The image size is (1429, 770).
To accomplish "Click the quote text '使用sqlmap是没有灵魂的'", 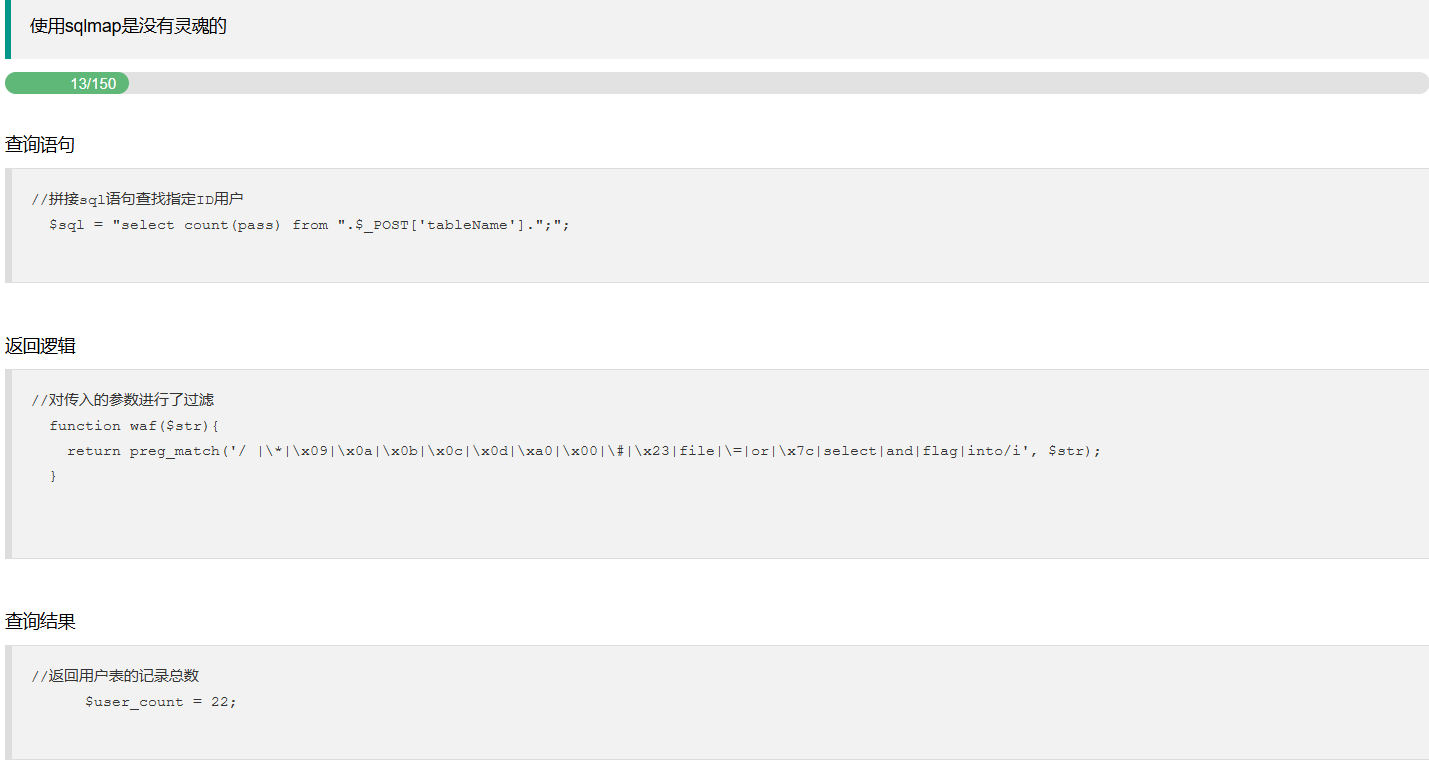I will tap(128, 26).
